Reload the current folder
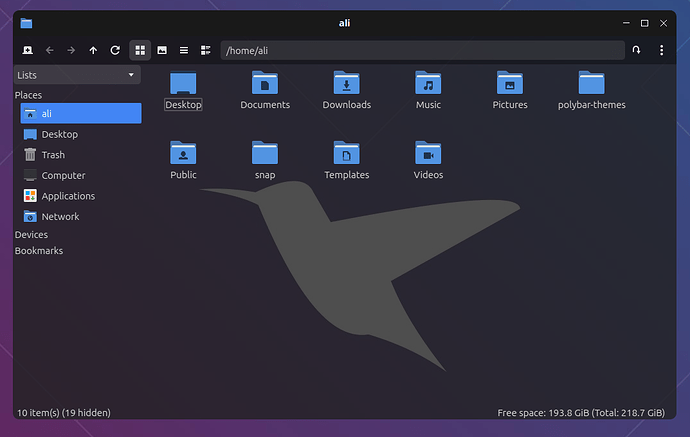The height and width of the screenshot is (437, 690). (115, 50)
